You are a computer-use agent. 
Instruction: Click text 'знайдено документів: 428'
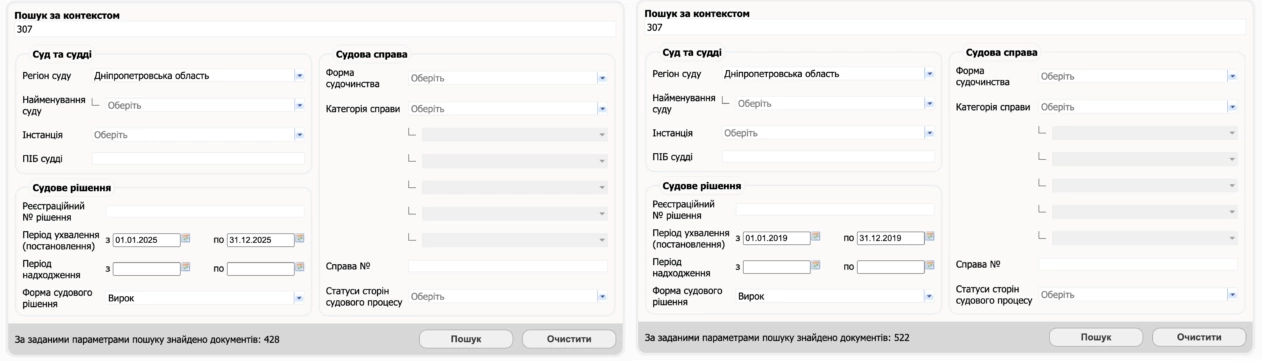coord(222,340)
